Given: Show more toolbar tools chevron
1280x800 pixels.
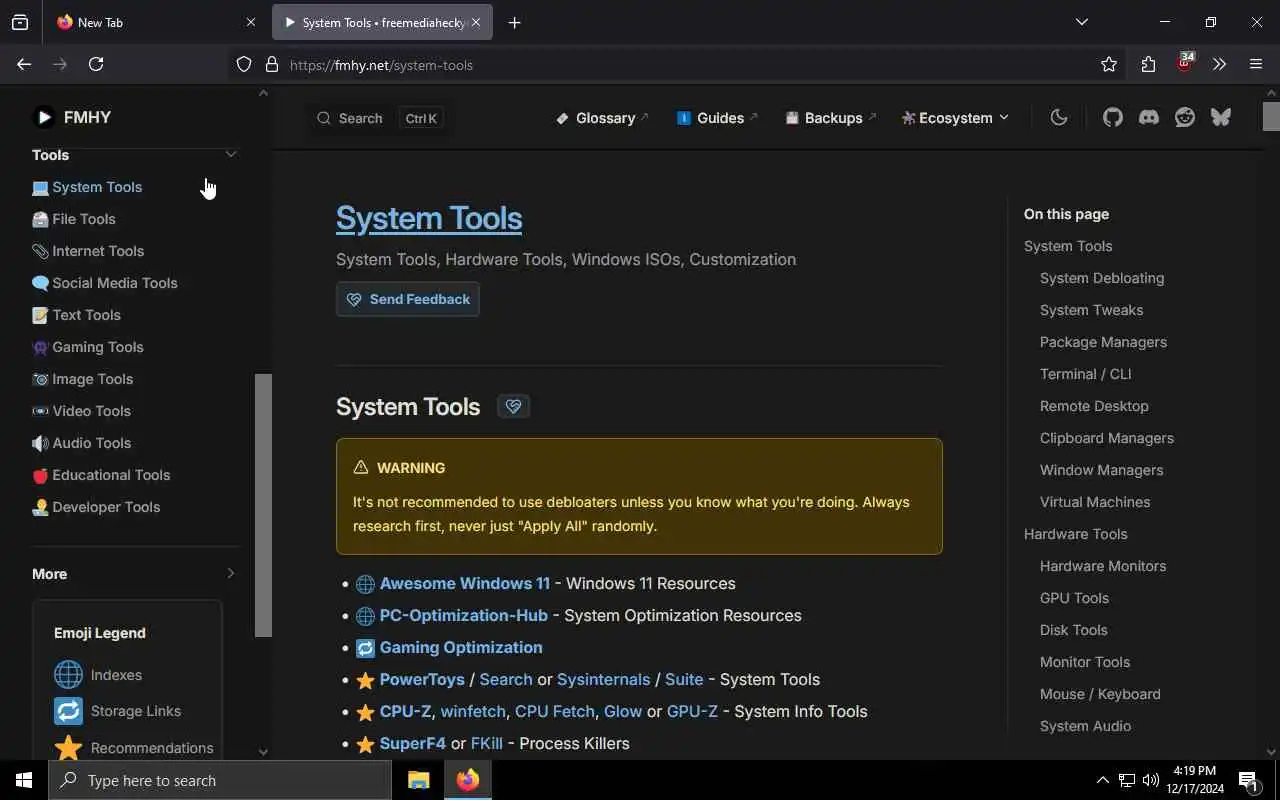Looking at the screenshot, I should click(1219, 64).
